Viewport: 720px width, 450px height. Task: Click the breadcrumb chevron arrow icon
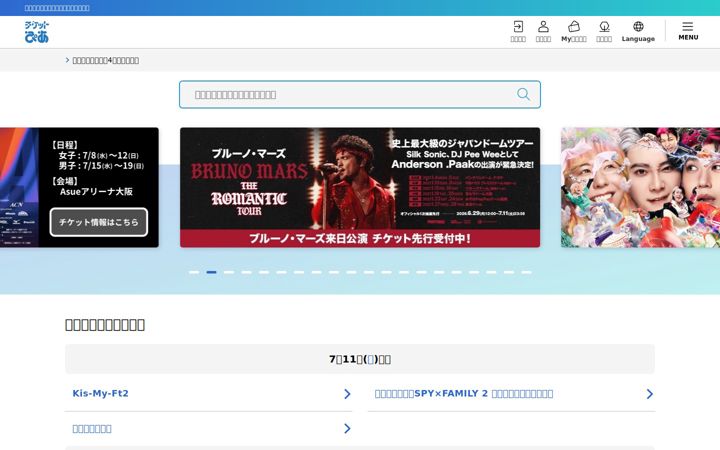68,60
